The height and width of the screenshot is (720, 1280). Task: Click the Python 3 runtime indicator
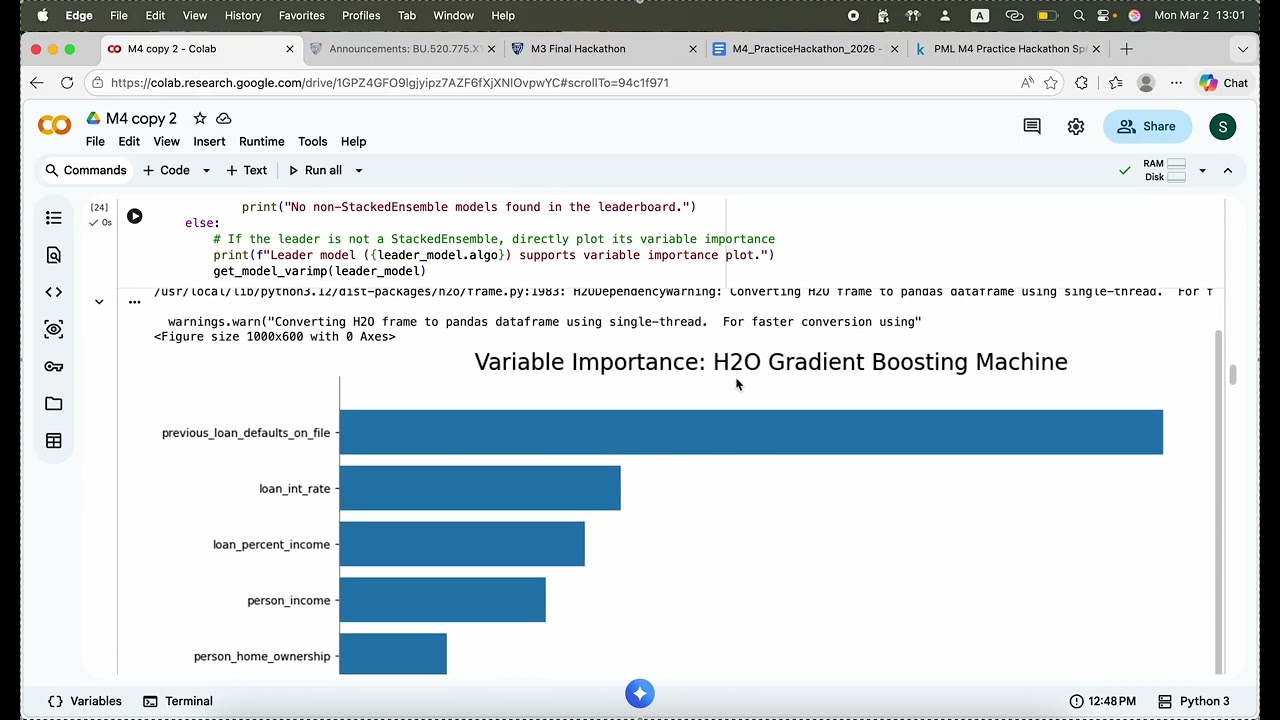[1194, 701]
